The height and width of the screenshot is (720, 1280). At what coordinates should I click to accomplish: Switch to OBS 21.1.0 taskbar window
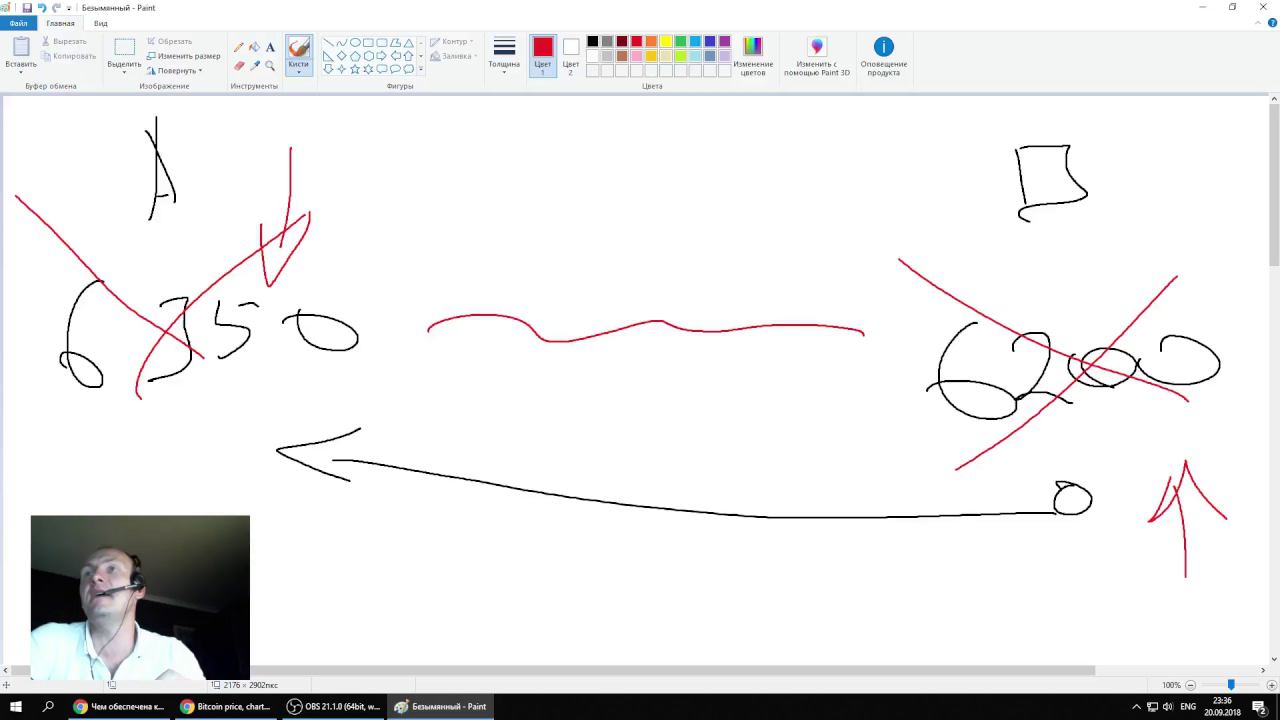pos(333,706)
